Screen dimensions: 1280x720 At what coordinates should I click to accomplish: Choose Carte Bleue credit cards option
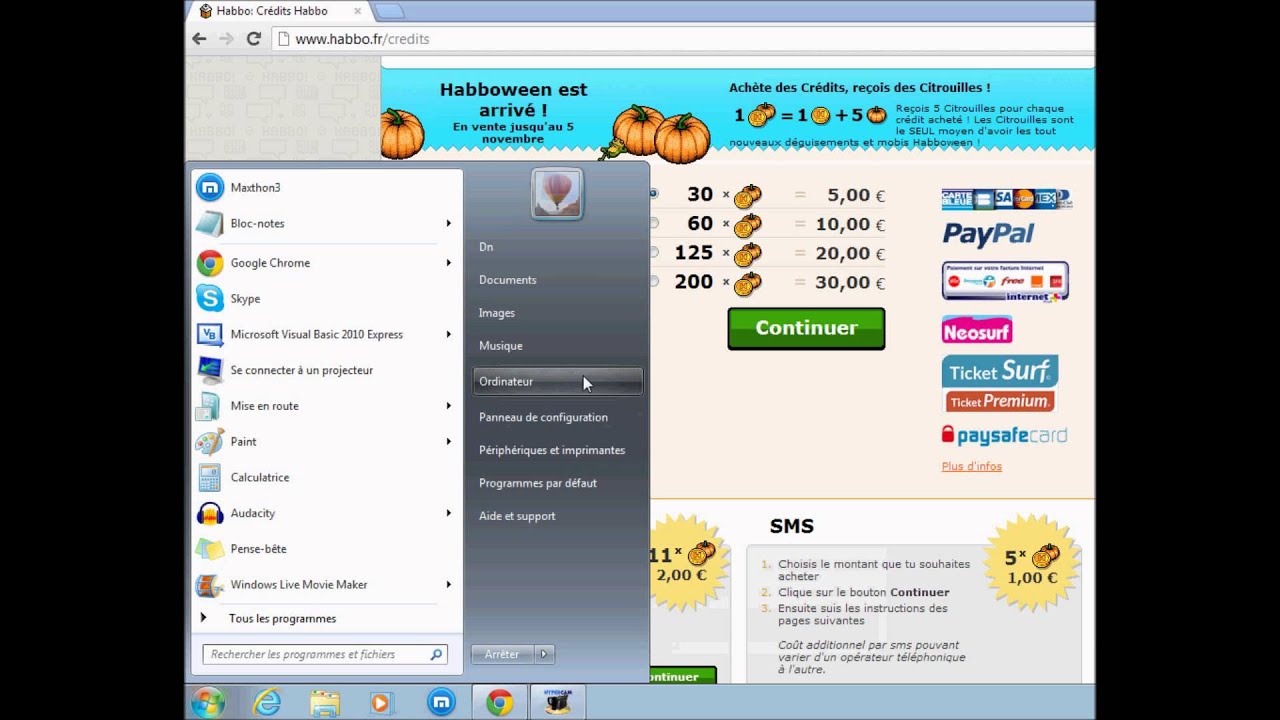tap(1006, 198)
